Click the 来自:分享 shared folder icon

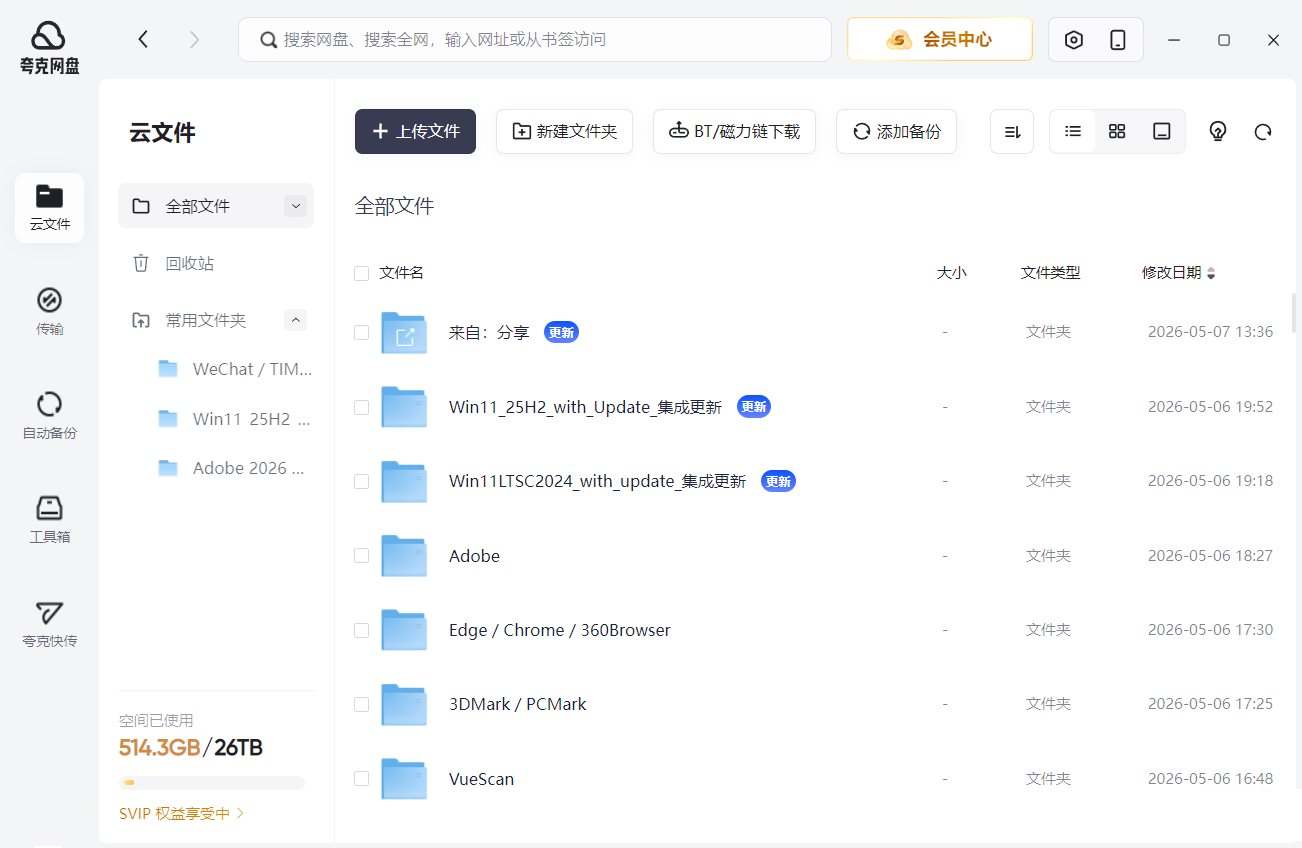(404, 333)
